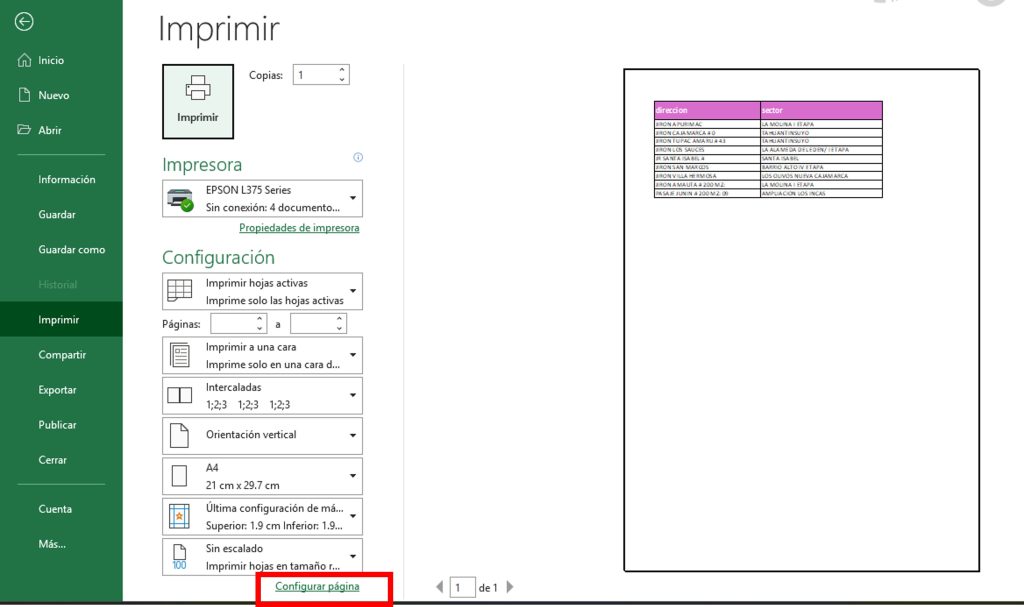The image size is (1024, 607).
Task: Click the first Páginas range input field
Action: coord(234,324)
